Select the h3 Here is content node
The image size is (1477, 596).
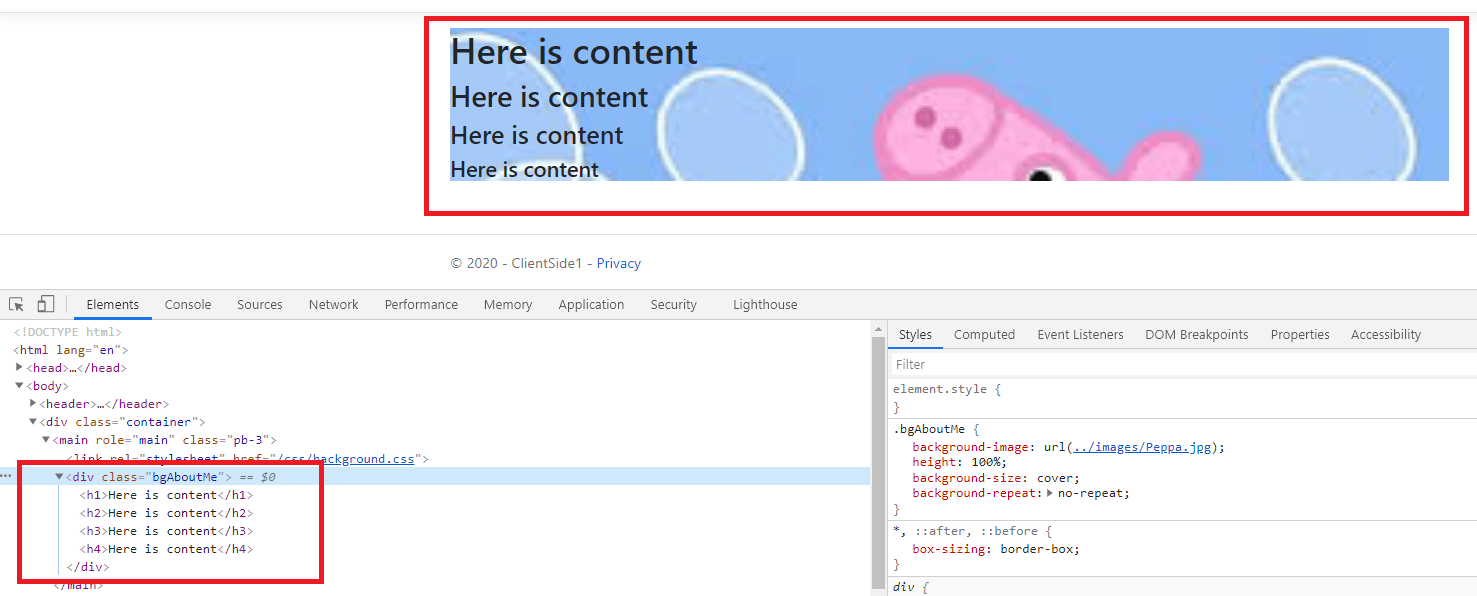coord(166,531)
